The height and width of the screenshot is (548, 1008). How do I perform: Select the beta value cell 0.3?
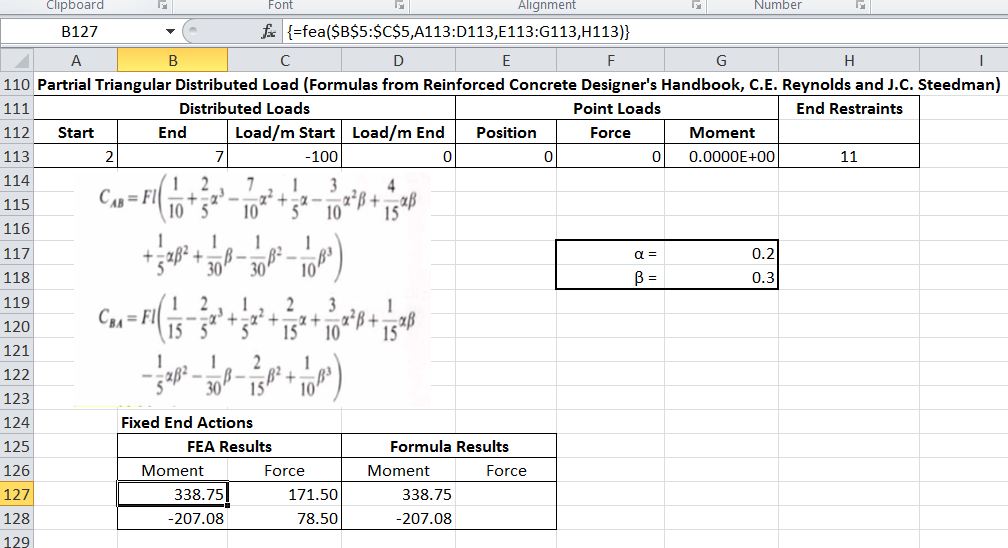[721, 278]
